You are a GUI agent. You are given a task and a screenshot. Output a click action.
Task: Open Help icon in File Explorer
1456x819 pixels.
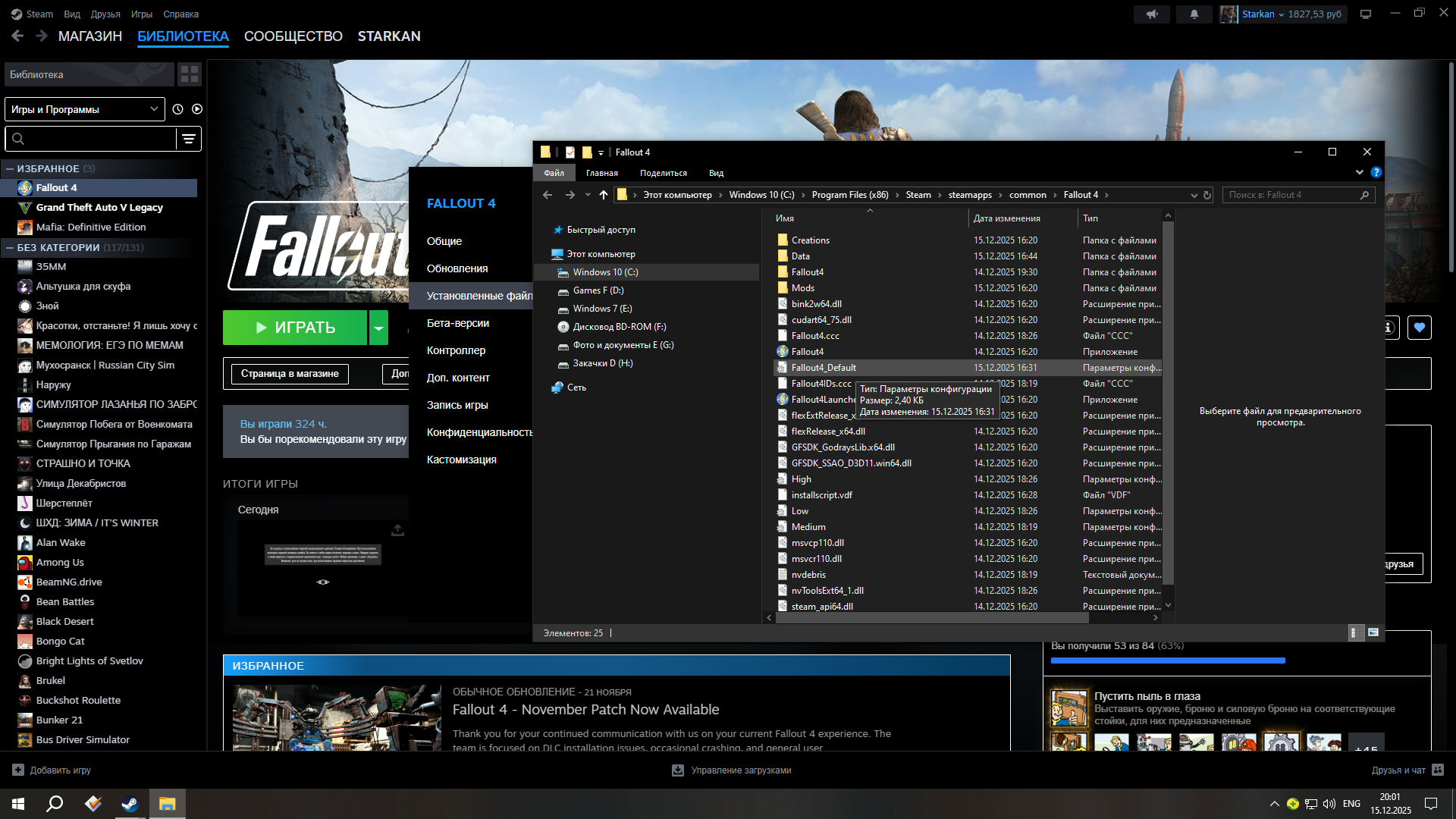pyautogui.click(x=1376, y=173)
